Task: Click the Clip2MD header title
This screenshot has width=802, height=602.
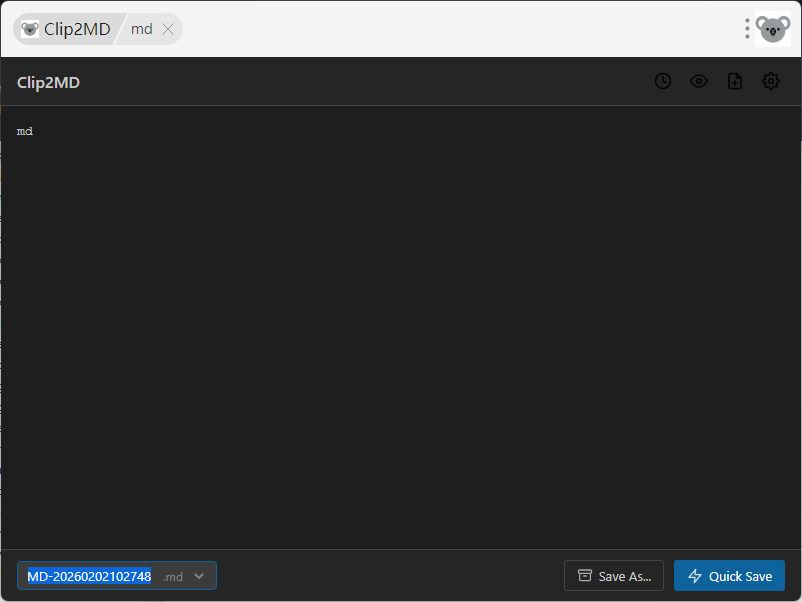Action: 48,82
